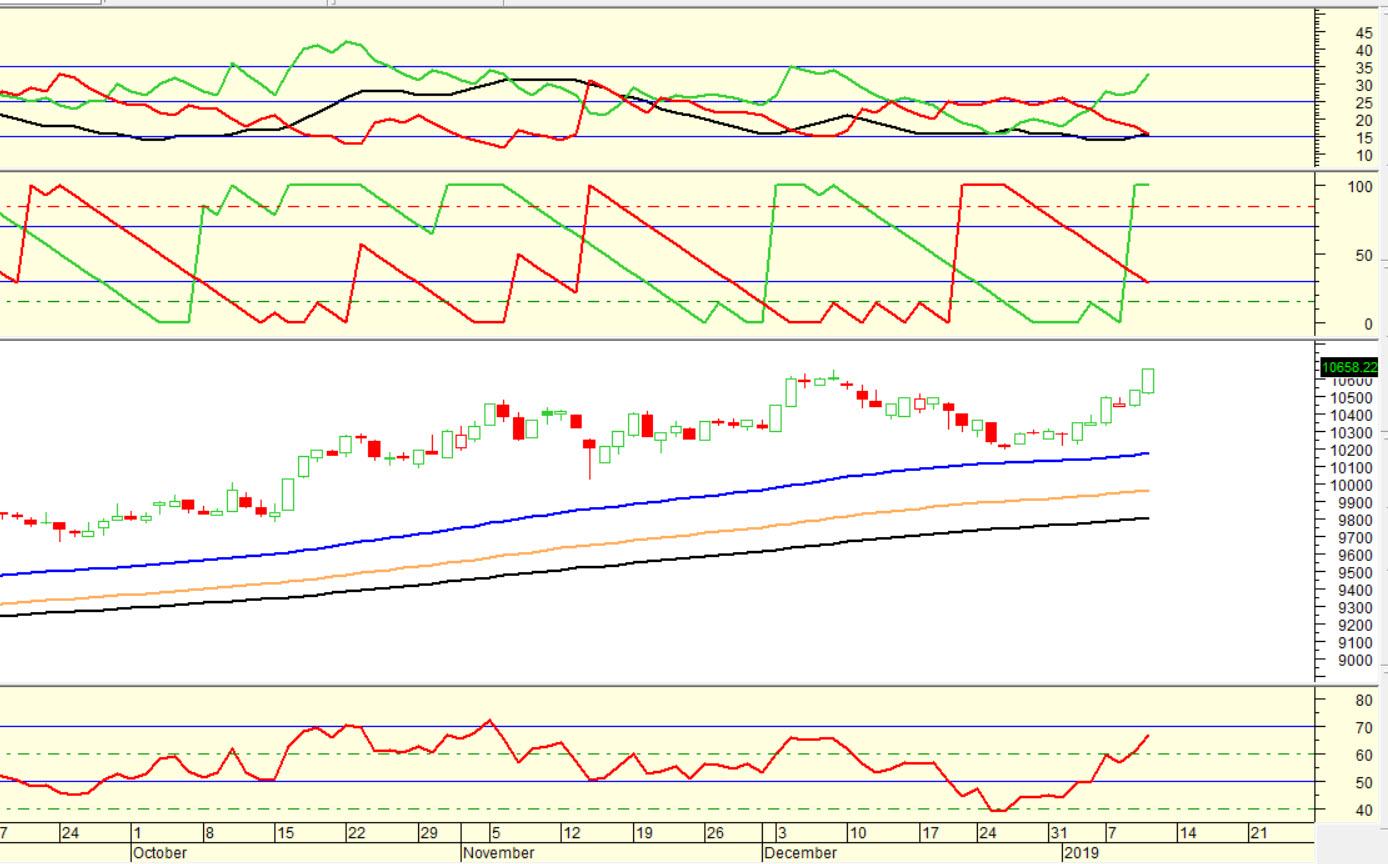Click value 70 on bottom oscillator scale

tap(1364, 728)
